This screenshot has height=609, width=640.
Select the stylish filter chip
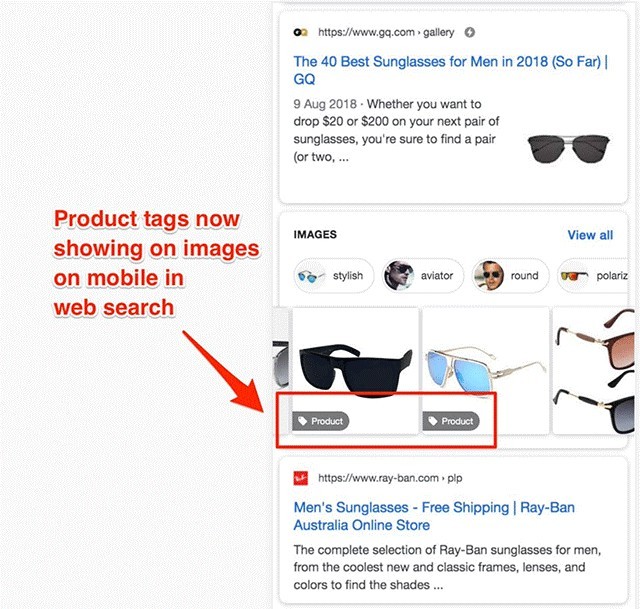pos(334,276)
